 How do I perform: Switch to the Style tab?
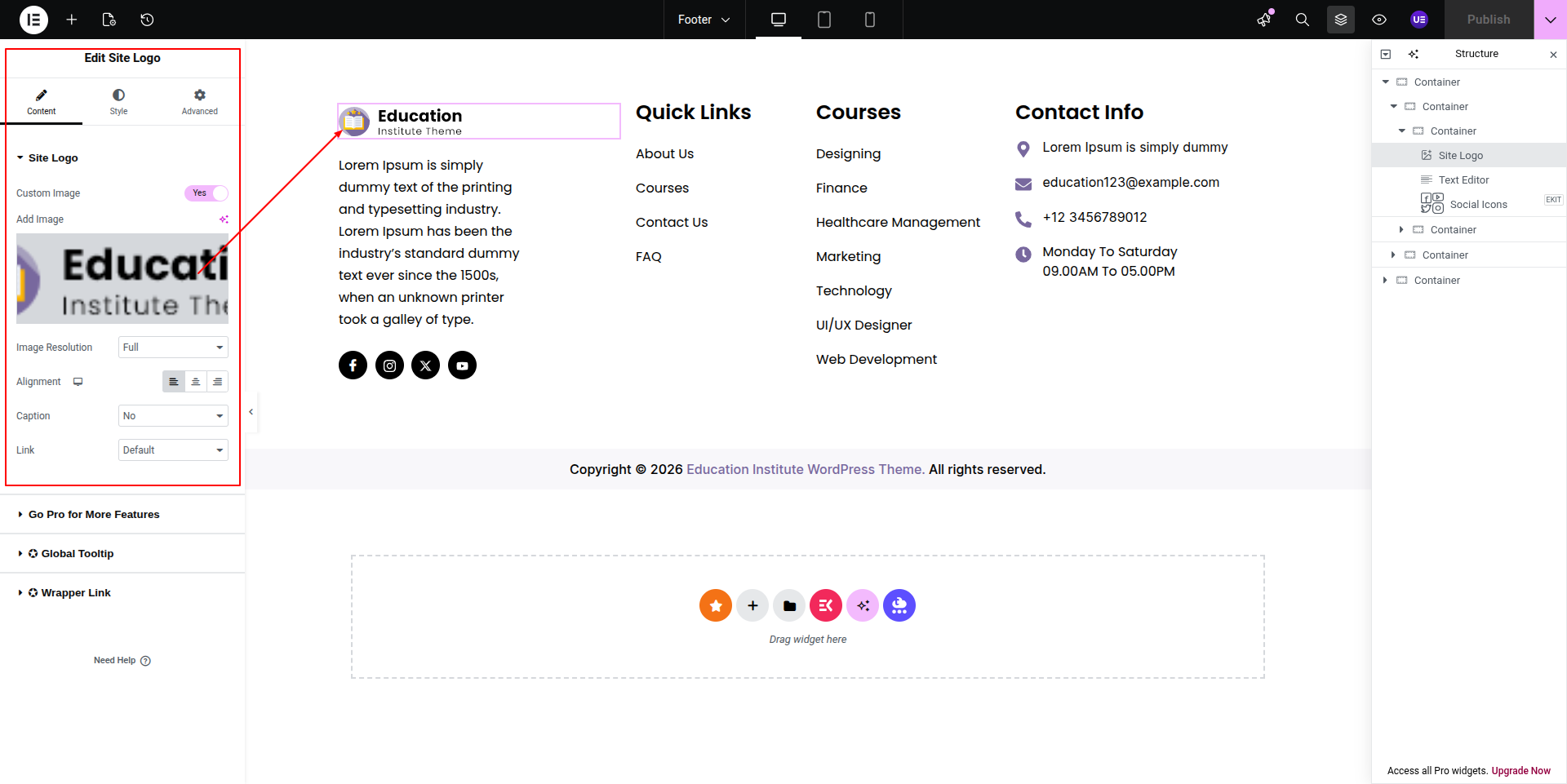118,102
